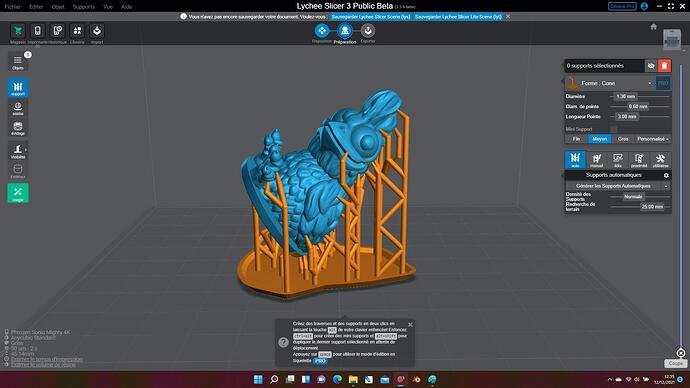Viewport: 690px width, 388px height.
Task: Toggle hide supports eye icon
Action: (x=651, y=66)
